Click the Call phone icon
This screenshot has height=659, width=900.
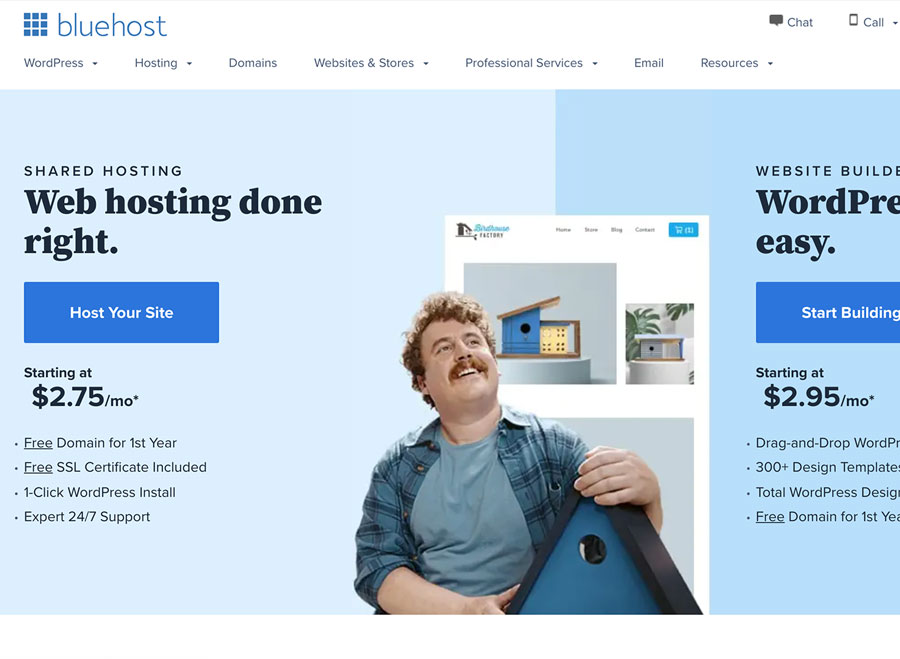click(854, 20)
